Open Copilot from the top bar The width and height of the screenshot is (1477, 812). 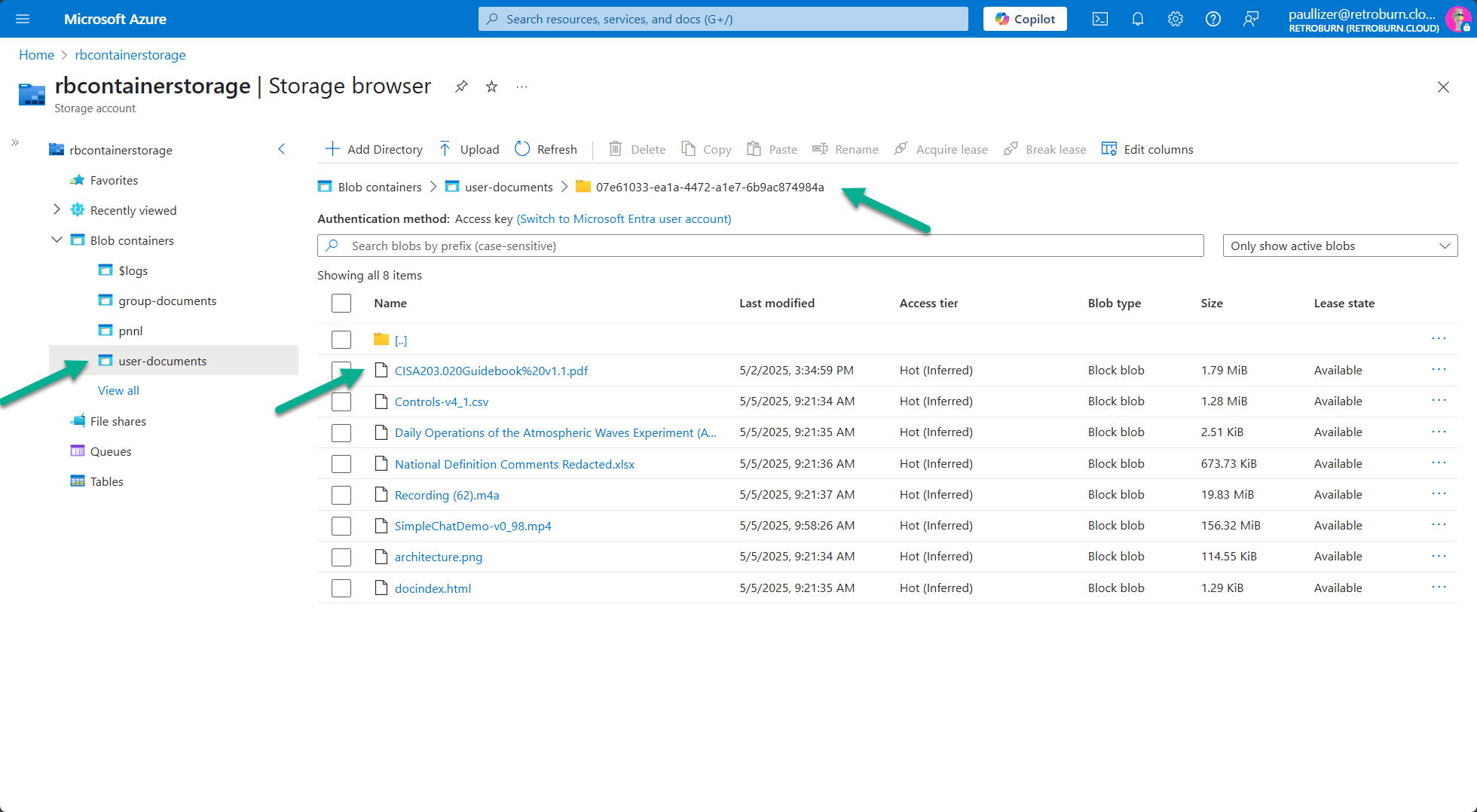(1025, 19)
